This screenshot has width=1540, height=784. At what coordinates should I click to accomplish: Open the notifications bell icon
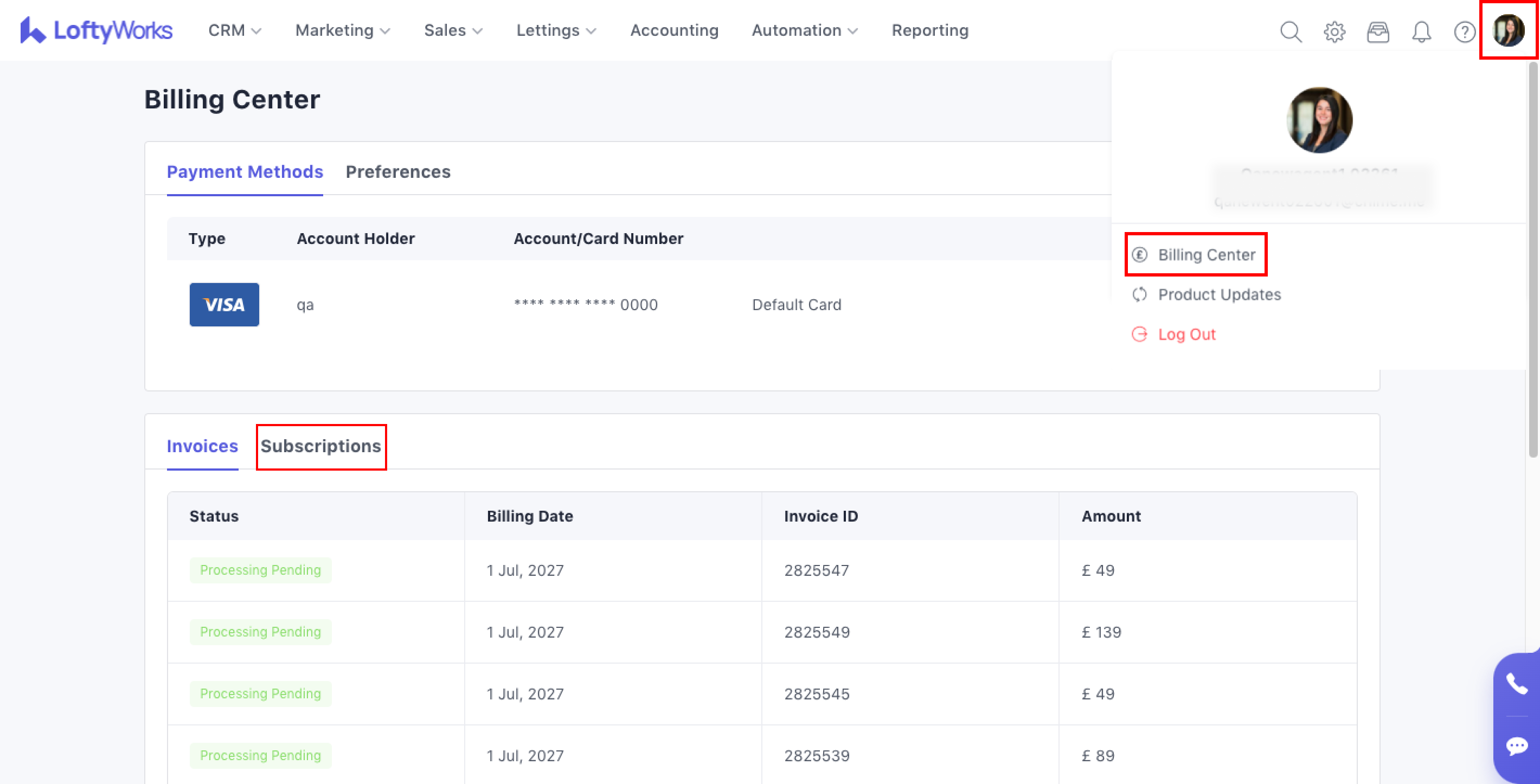coord(1421,31)
